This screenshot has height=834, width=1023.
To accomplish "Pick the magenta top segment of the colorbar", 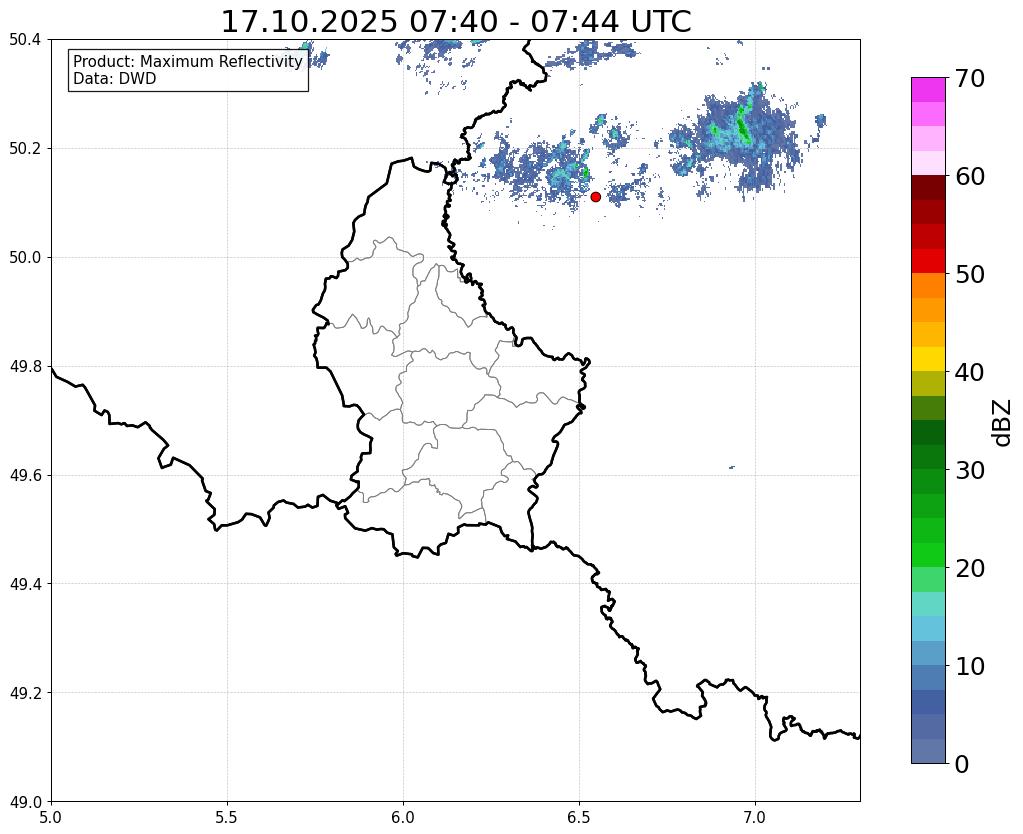I will pyautogui.click(x=928, y=90).
